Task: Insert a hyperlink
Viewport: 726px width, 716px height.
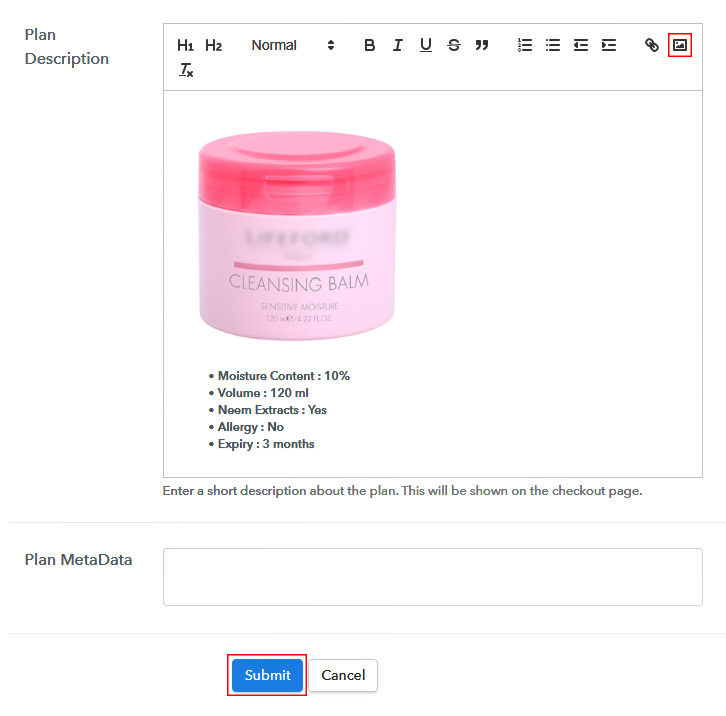Action: [651, 45]
